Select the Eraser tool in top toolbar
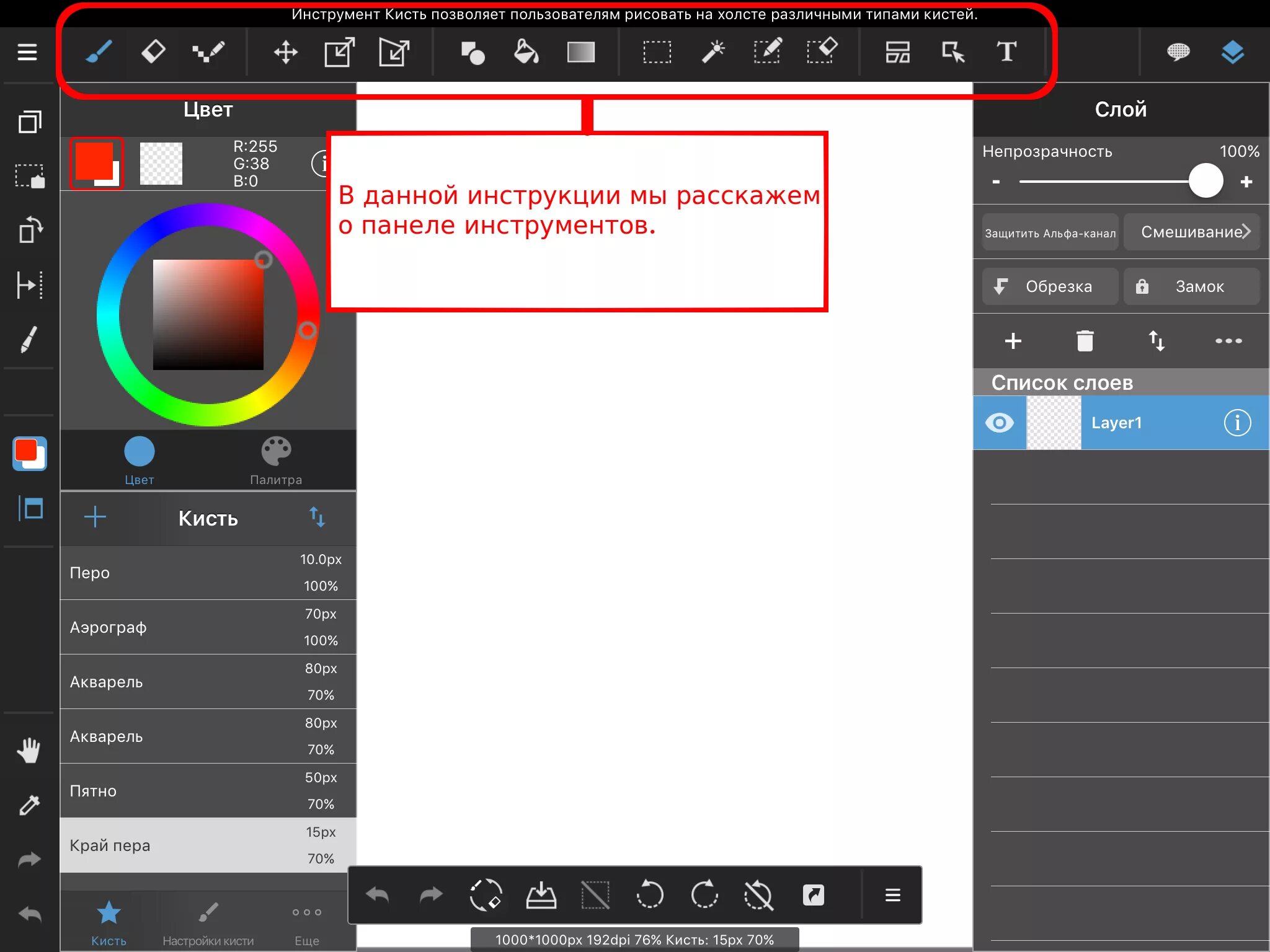 [153, 51]
